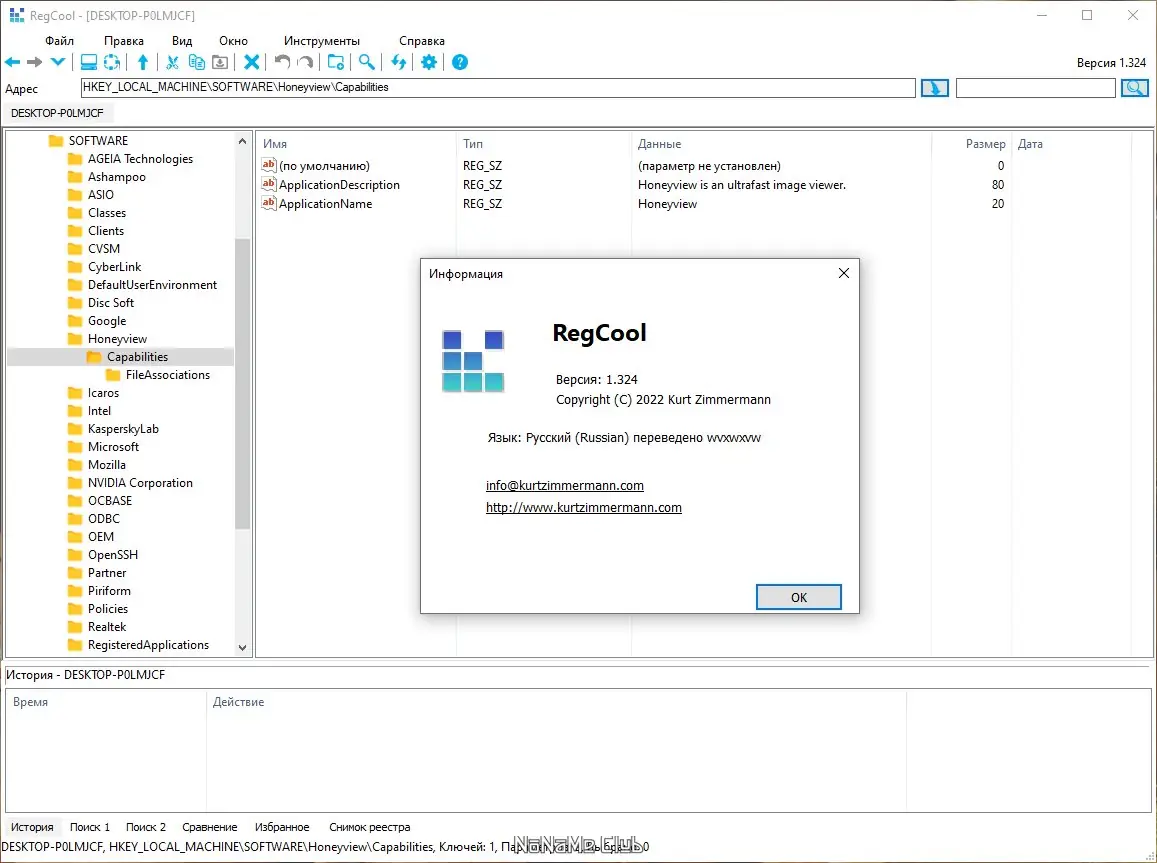
Task: Close the Информация dialog with X
Action: [843, 273]
